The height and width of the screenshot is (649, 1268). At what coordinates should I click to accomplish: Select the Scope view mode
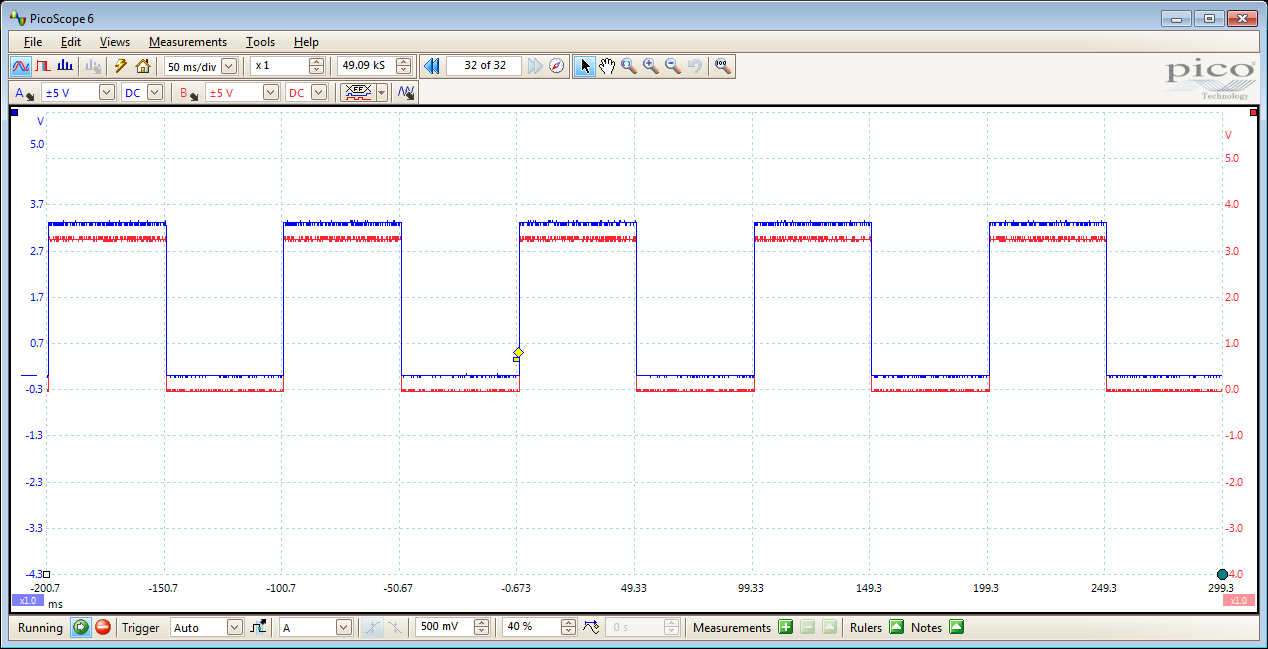coord(21,65)
